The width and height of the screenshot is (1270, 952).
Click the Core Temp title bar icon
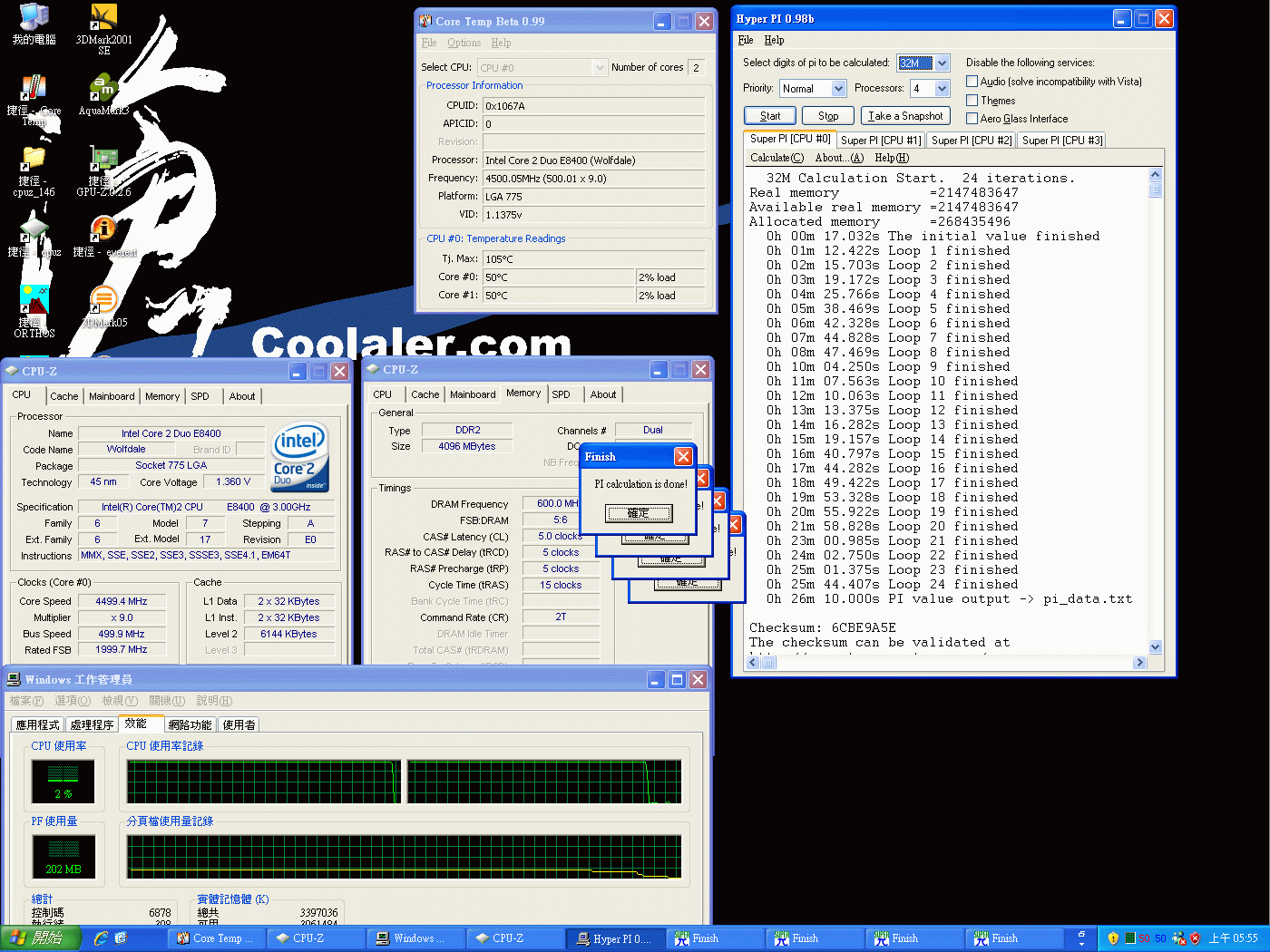425,21
